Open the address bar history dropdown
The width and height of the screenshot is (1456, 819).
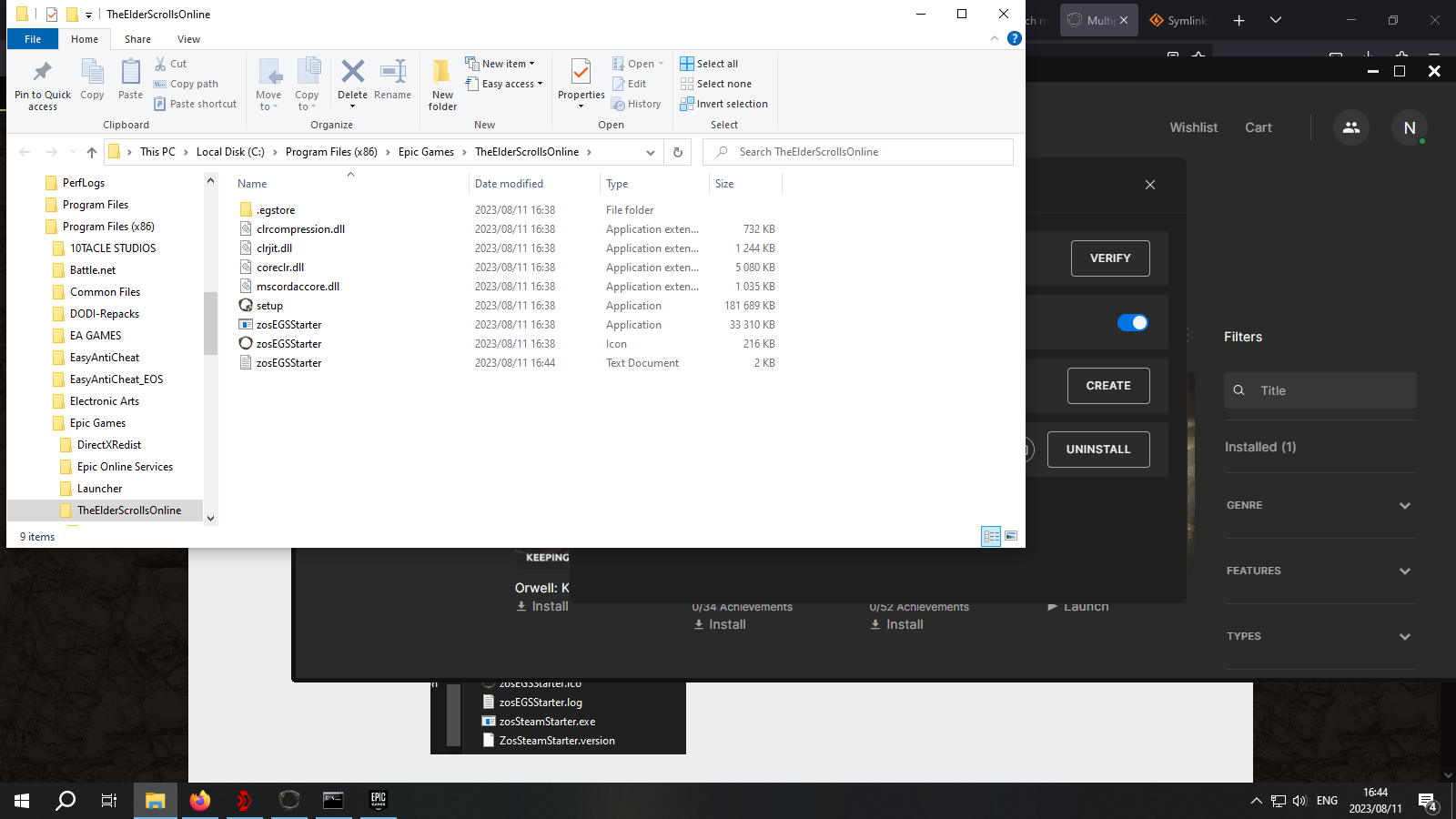point(650,152)
